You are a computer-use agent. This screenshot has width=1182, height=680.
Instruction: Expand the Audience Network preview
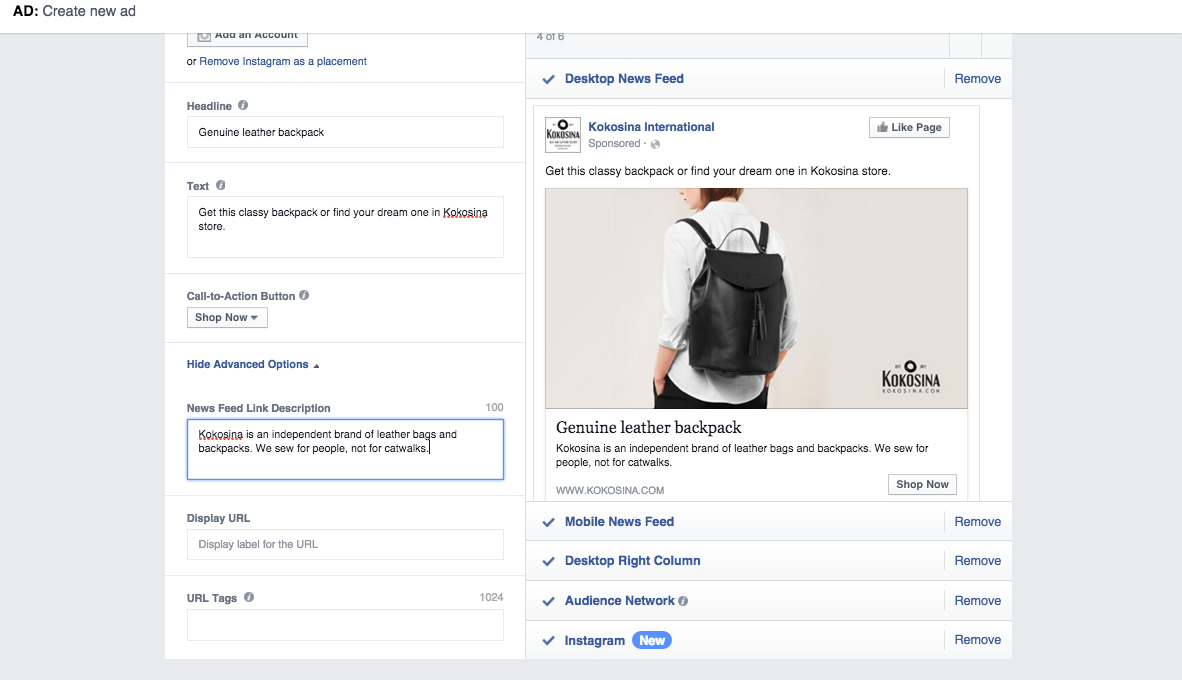(620, 601)
